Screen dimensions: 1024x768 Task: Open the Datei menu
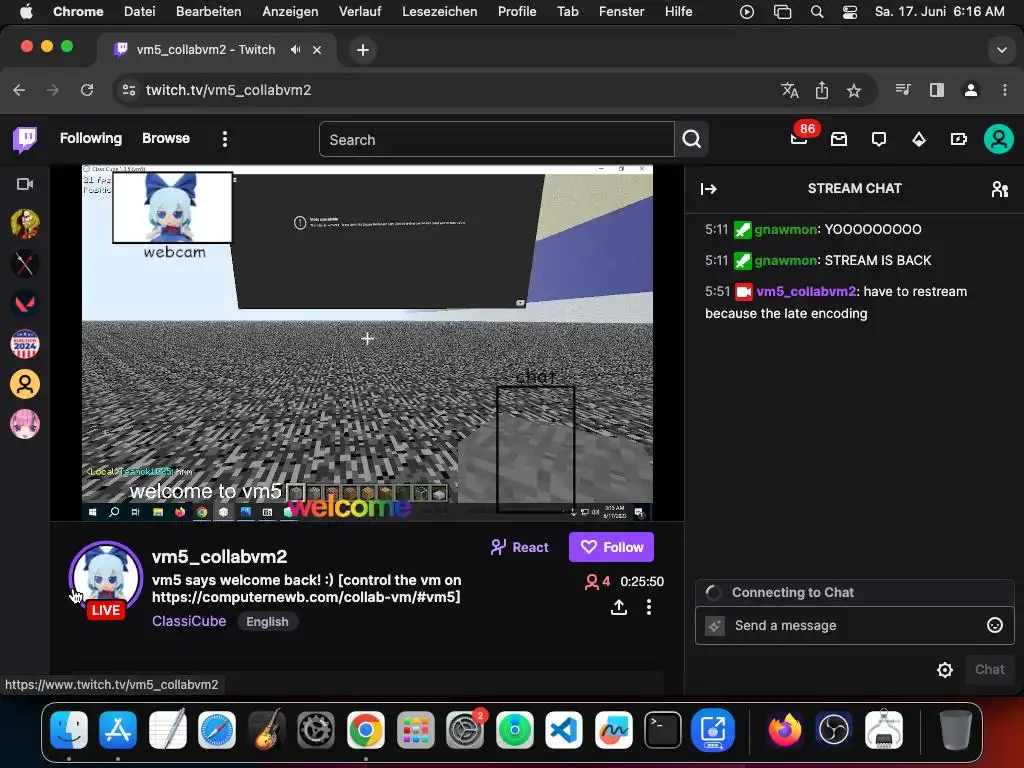pyautogui.click(x=140, y=11)
